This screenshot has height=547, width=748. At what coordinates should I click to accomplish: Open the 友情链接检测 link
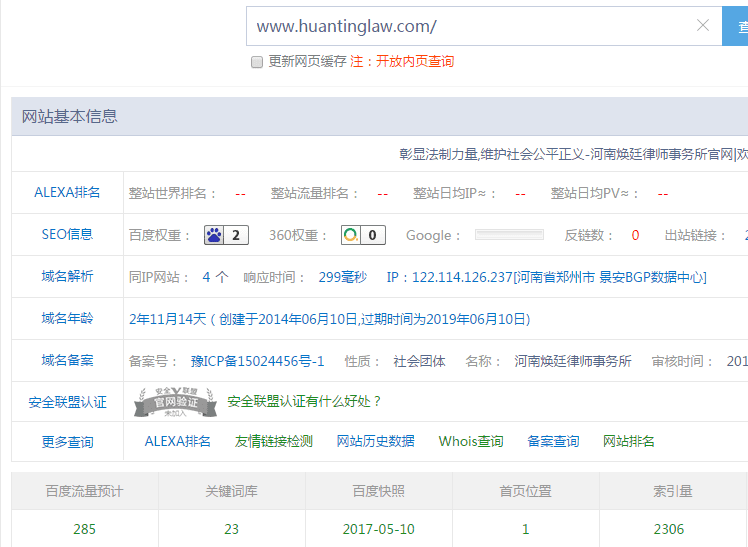tap(273, 441)
